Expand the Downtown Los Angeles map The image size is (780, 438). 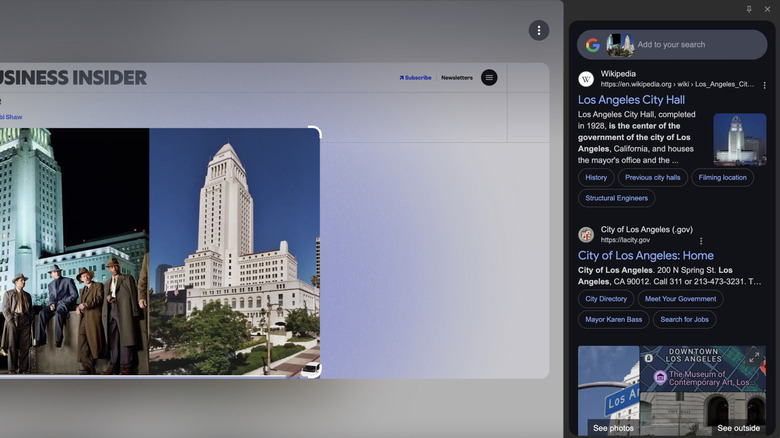[x=754, y=357]
